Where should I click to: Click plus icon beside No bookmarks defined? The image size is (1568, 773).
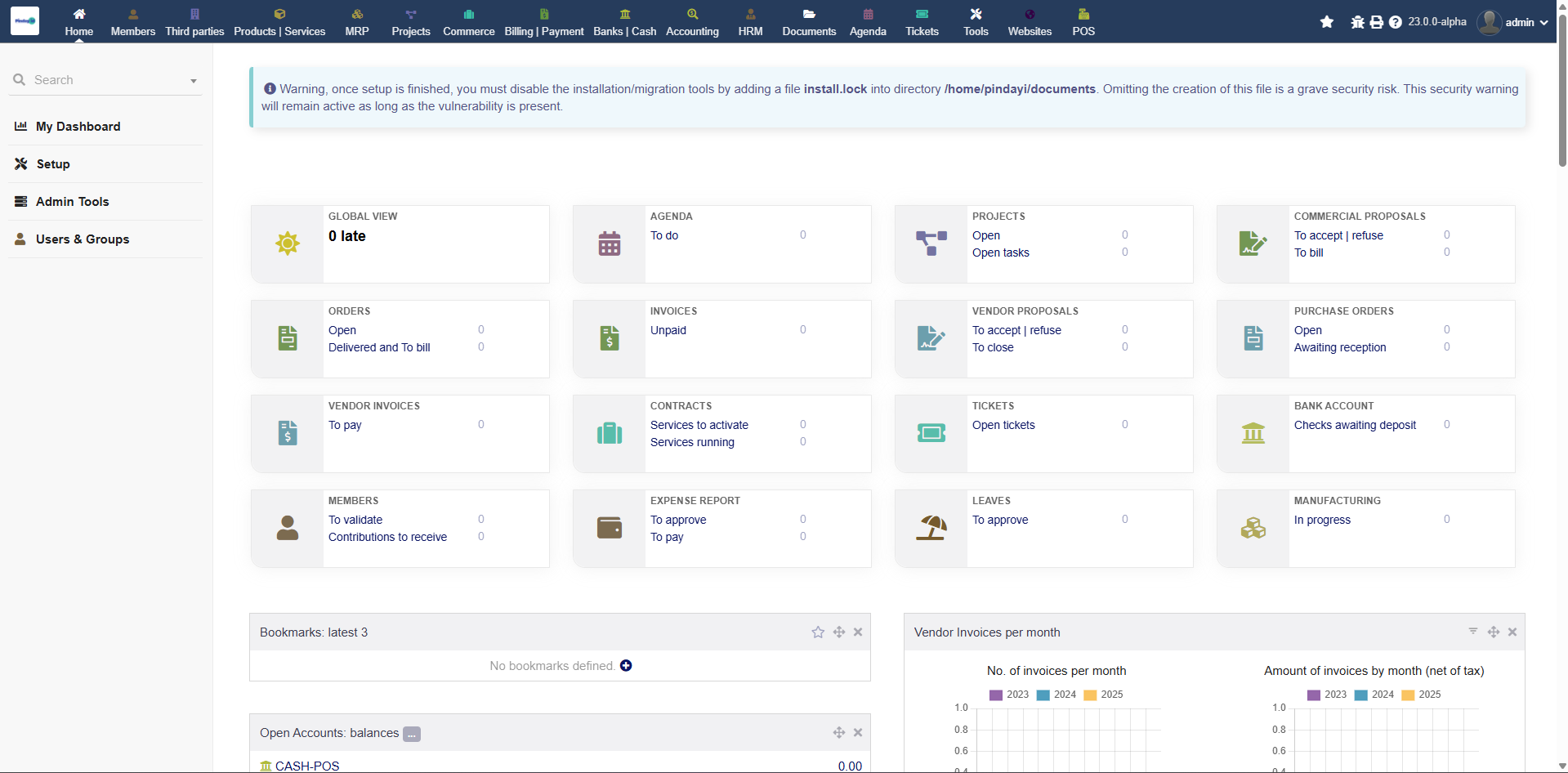[626, 666]
